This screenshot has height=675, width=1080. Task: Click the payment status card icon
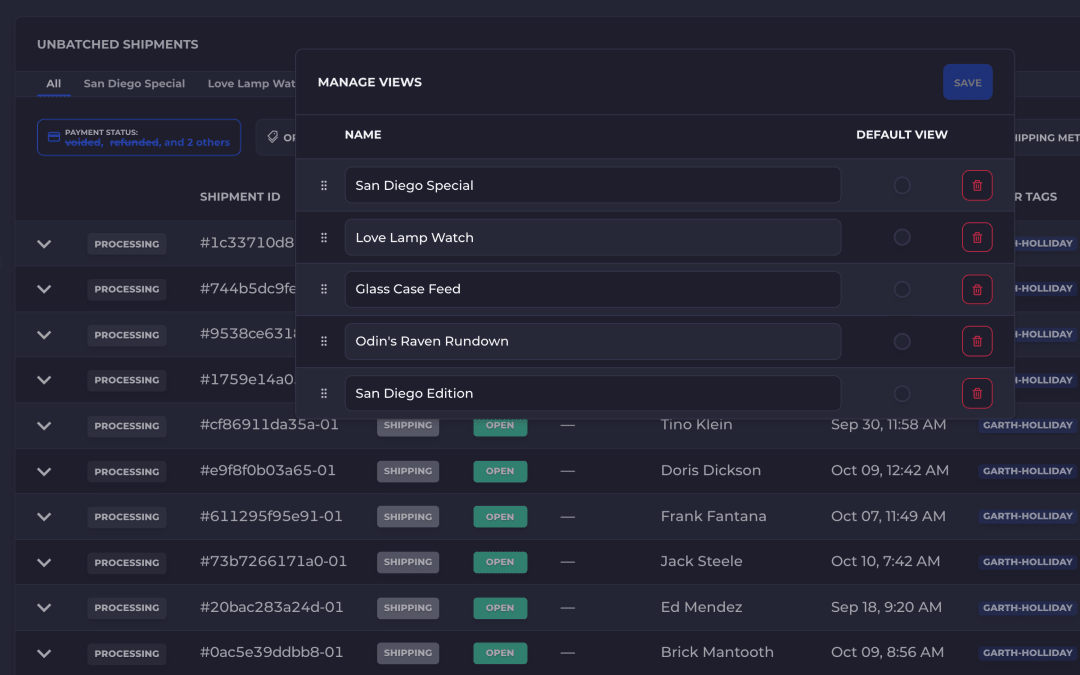click(54, 137)
